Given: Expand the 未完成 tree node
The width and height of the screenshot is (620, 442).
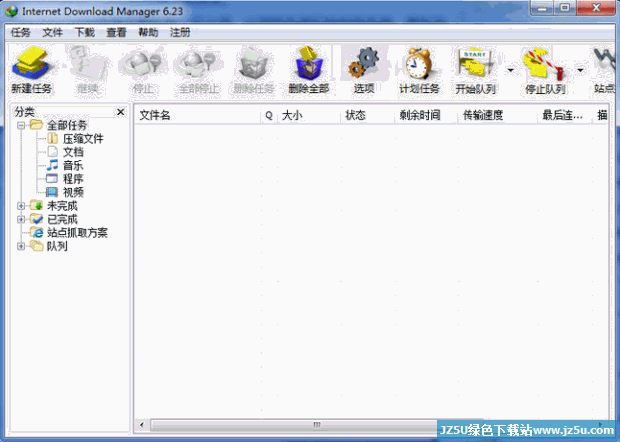Looking at the screenshot, I should pyautogui.click(x=21, y=206).
